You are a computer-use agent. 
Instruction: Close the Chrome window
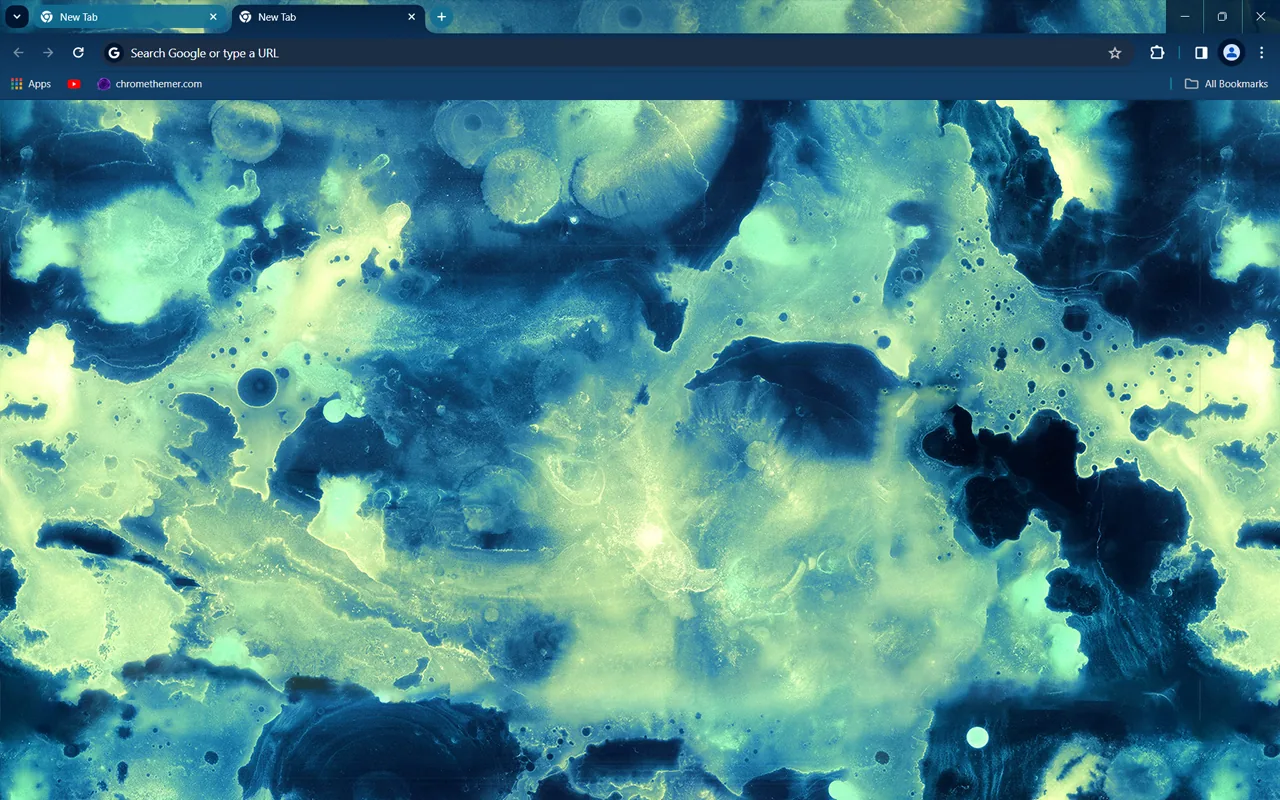pos(1260,17)
